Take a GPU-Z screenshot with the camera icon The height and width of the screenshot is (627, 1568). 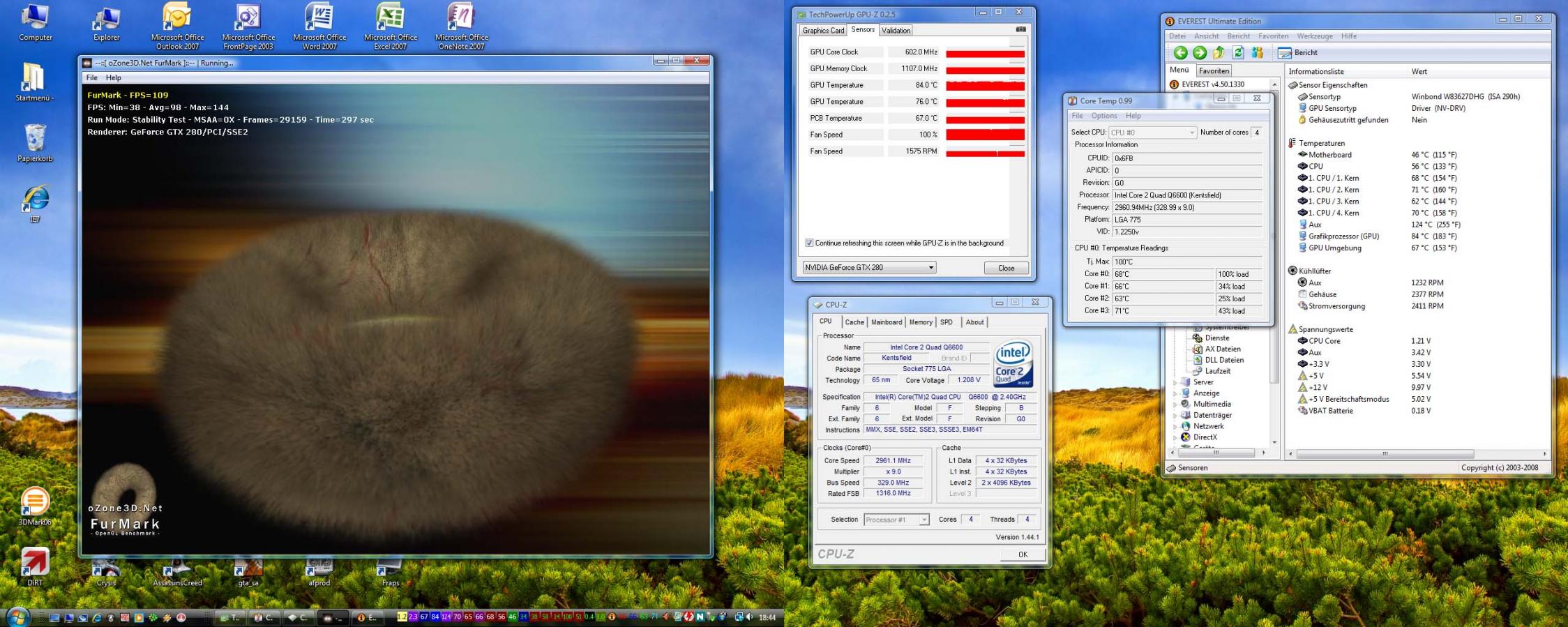pyautogui.click(x=1020, y=29)
